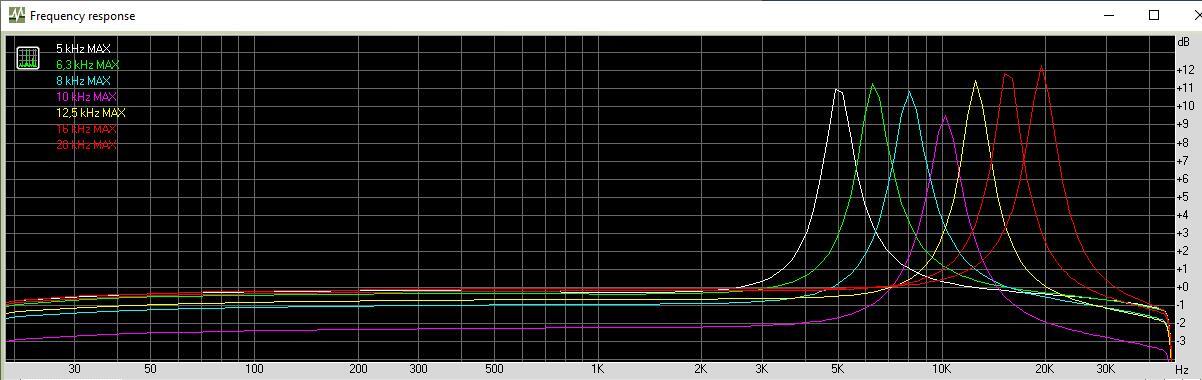The image size is (1202, 380).
Task: Click the 5K frequency axis label
Action: [838, 369]
